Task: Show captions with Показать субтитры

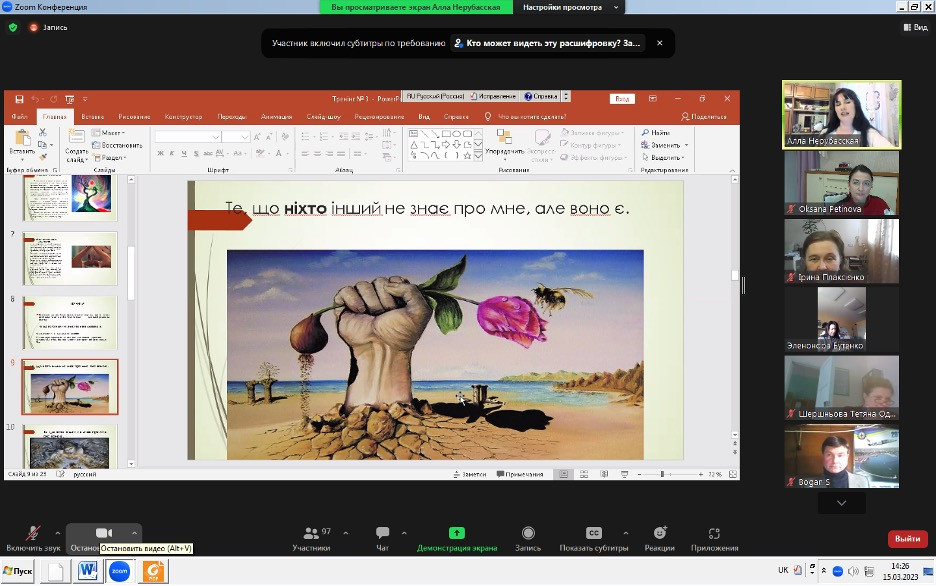Action: (x=593, y=539)
